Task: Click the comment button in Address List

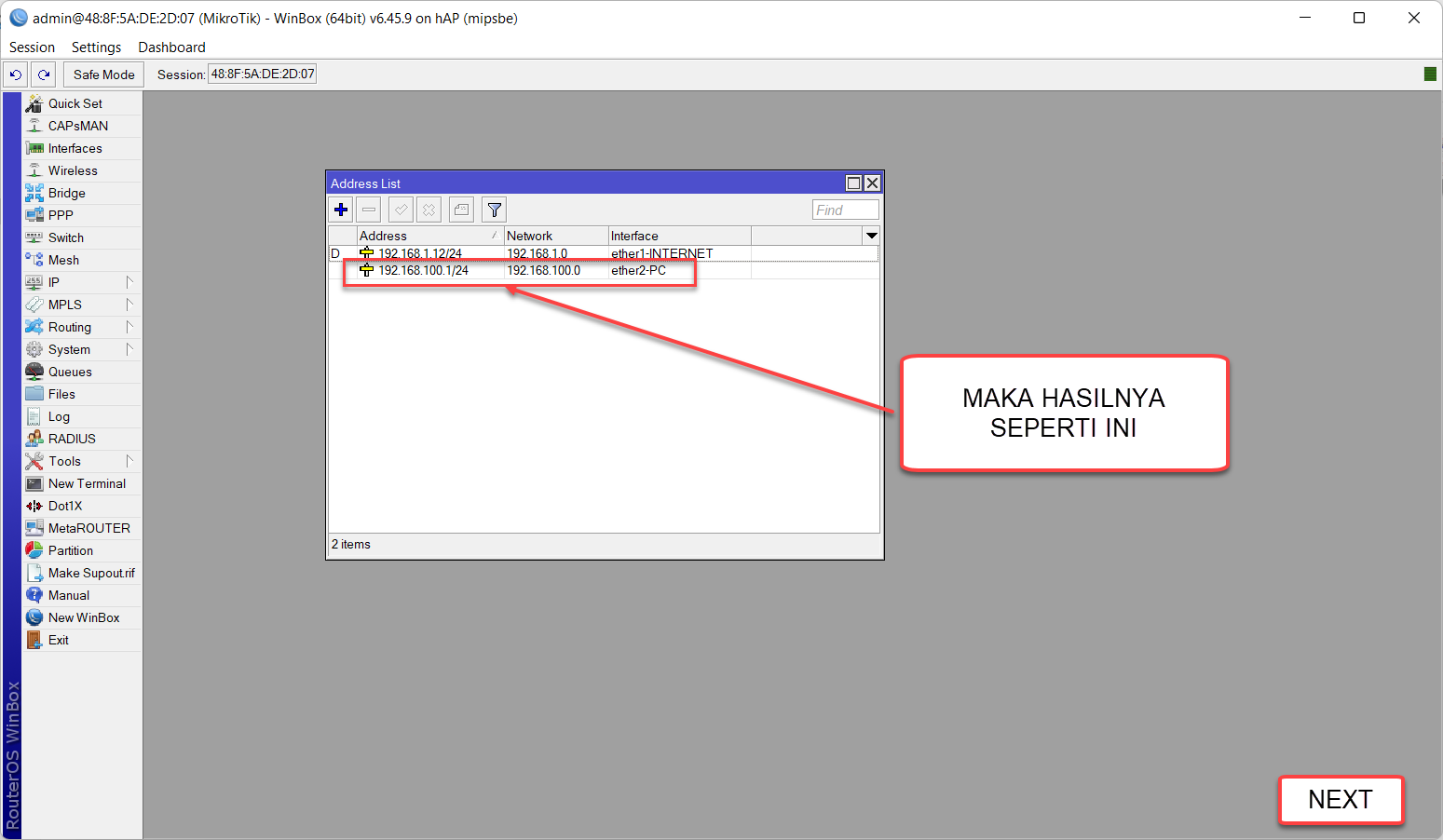Action: click(x=461, y=210)
